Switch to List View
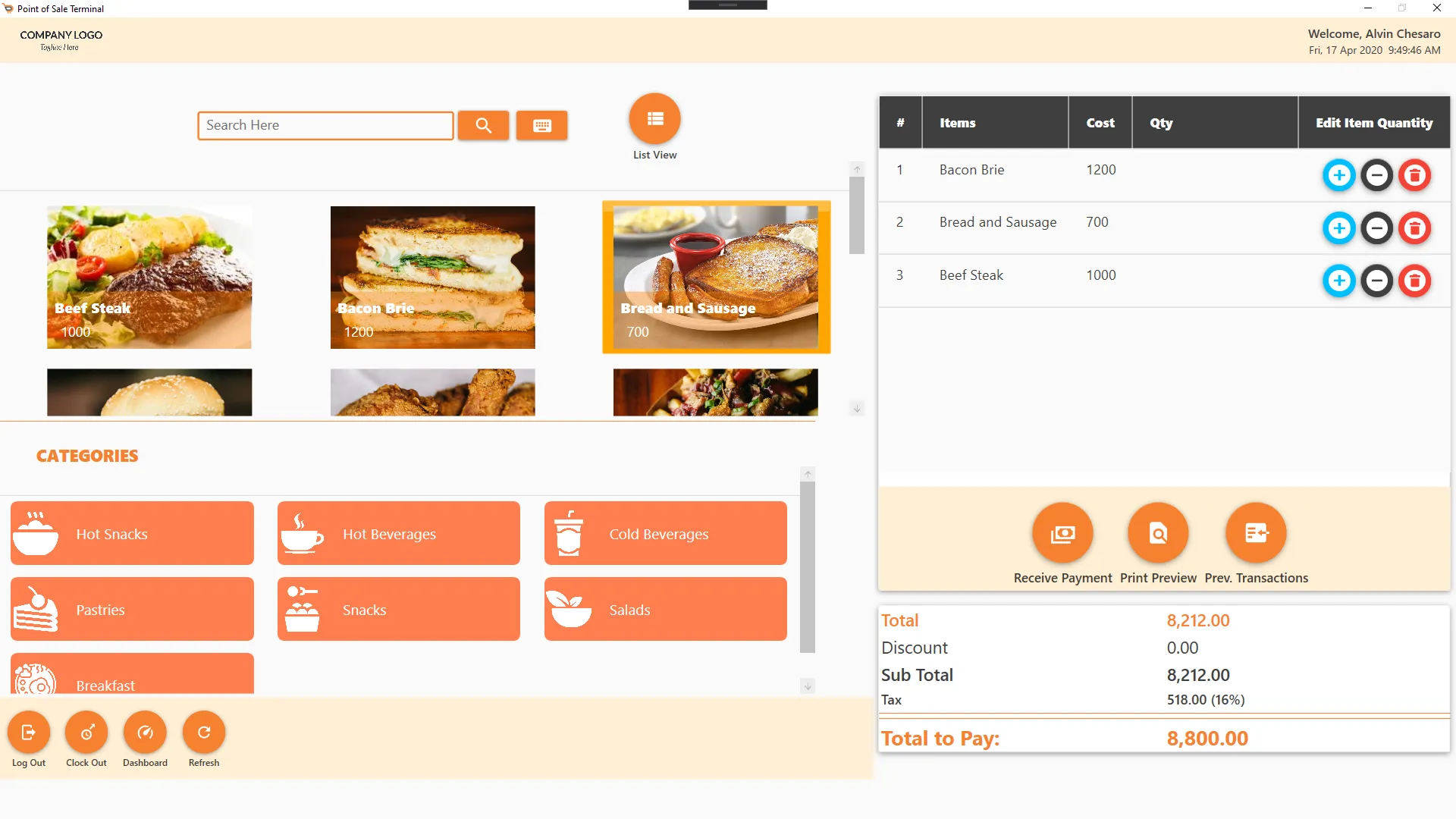 (x=654, y=119)
